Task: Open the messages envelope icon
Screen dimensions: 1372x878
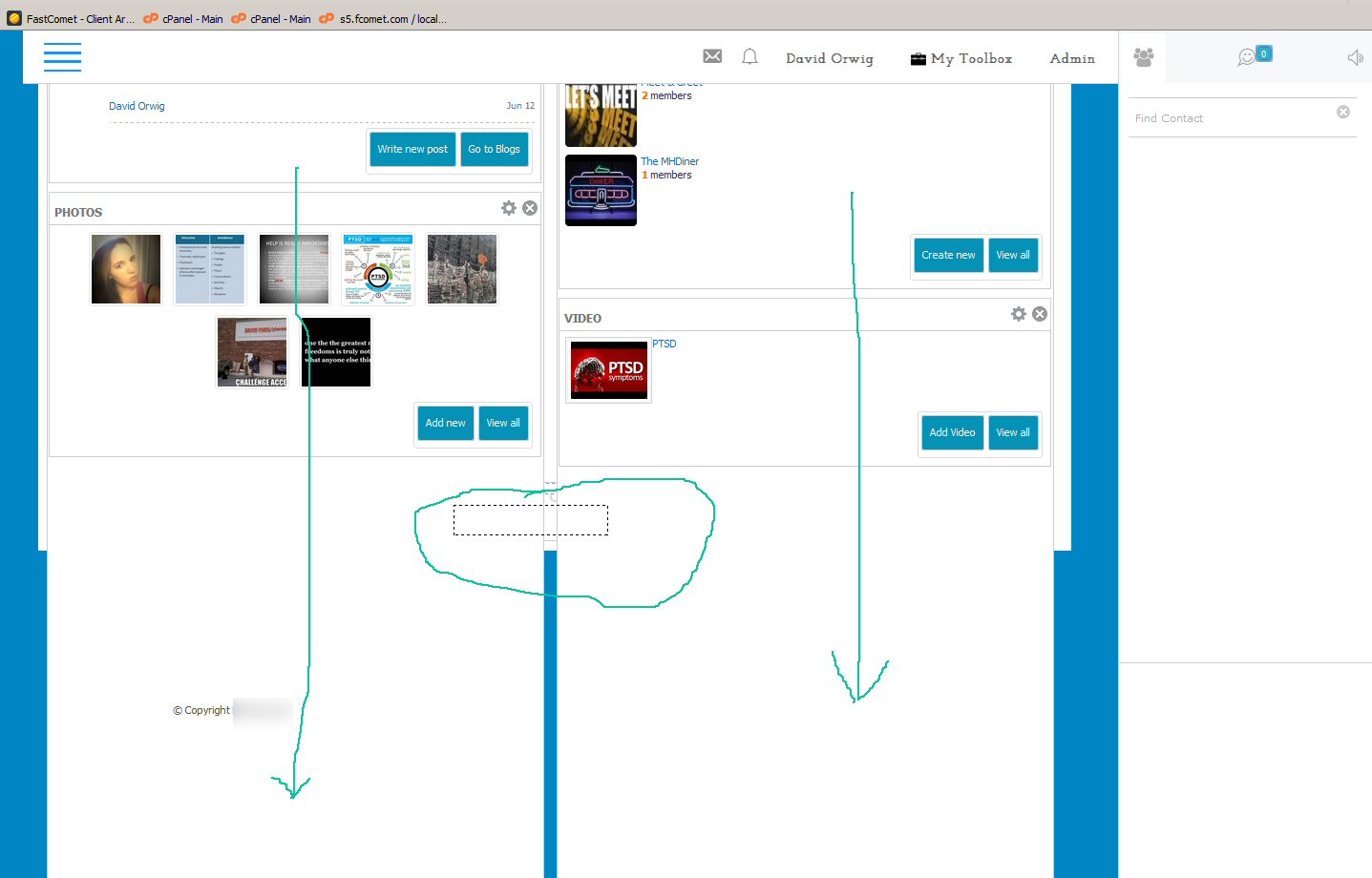Action: click(712, 56)
